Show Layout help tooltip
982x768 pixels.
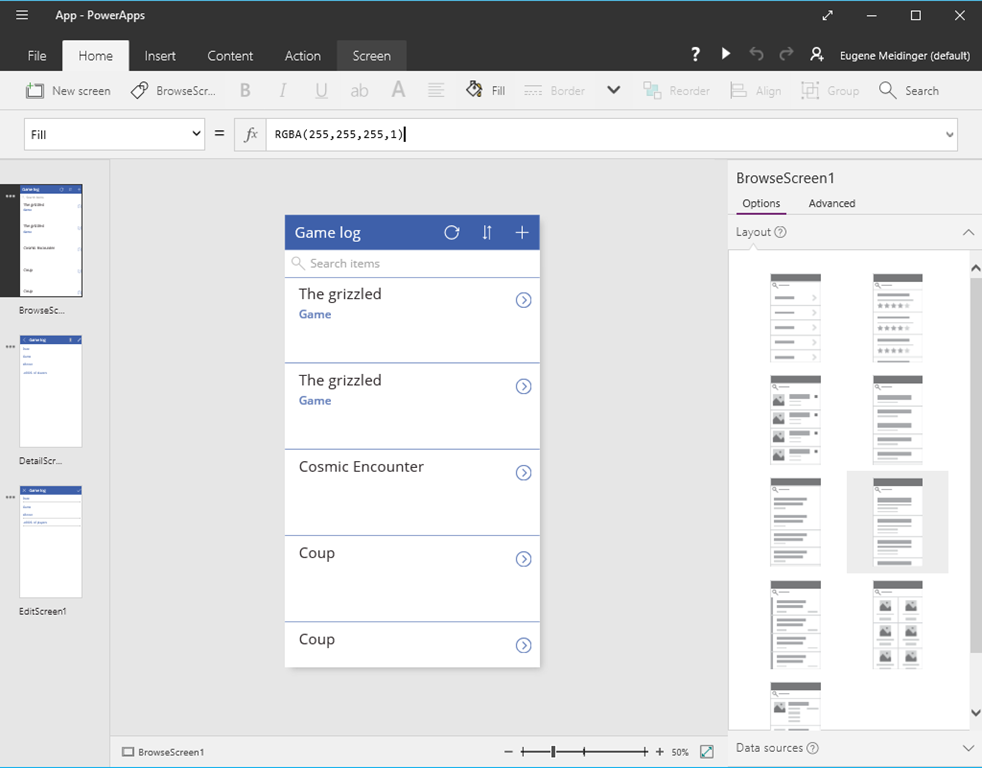[x=780, y=232]
